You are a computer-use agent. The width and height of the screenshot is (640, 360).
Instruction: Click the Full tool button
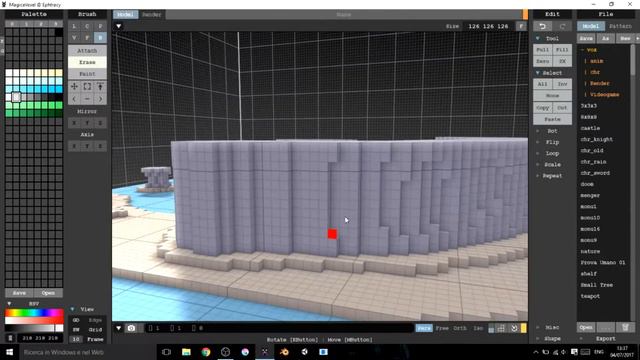point(543,49)
